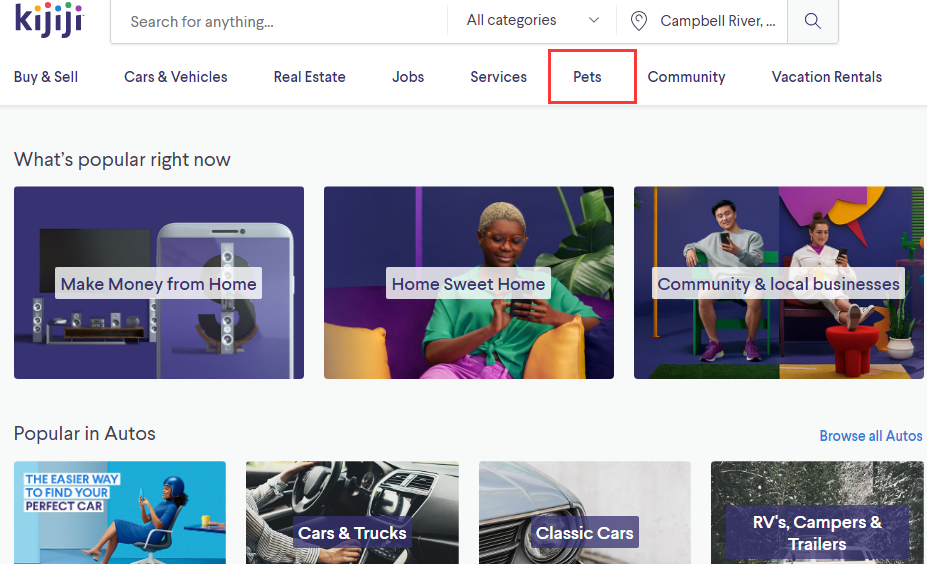
Task: Open the Services category
Action: pyautogui.click(x=498, y=77)
